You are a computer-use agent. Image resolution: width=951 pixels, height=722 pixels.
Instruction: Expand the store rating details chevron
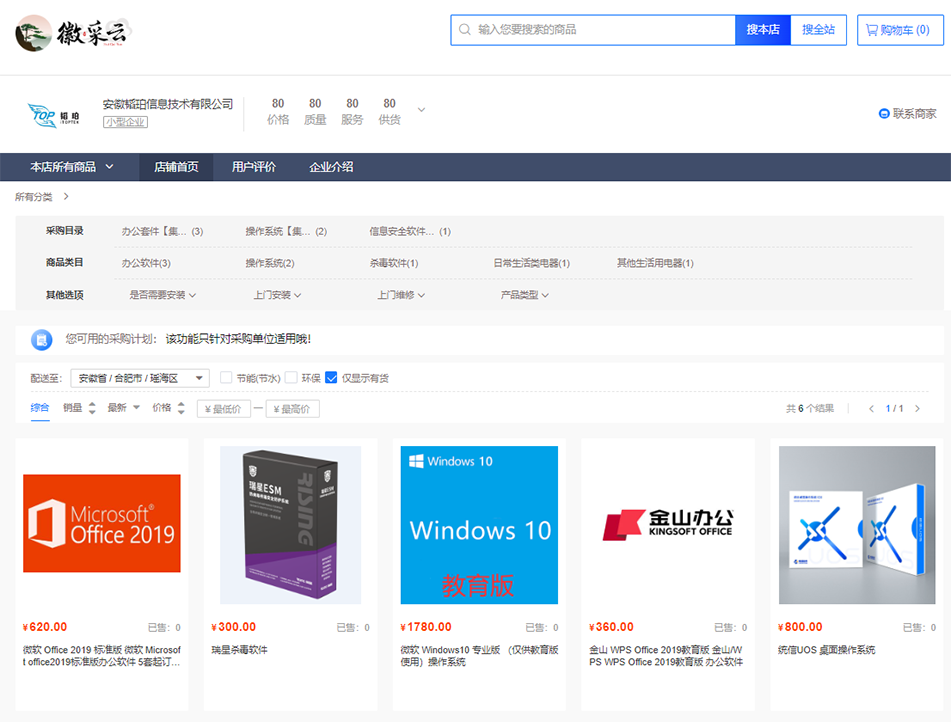(422, 110)
